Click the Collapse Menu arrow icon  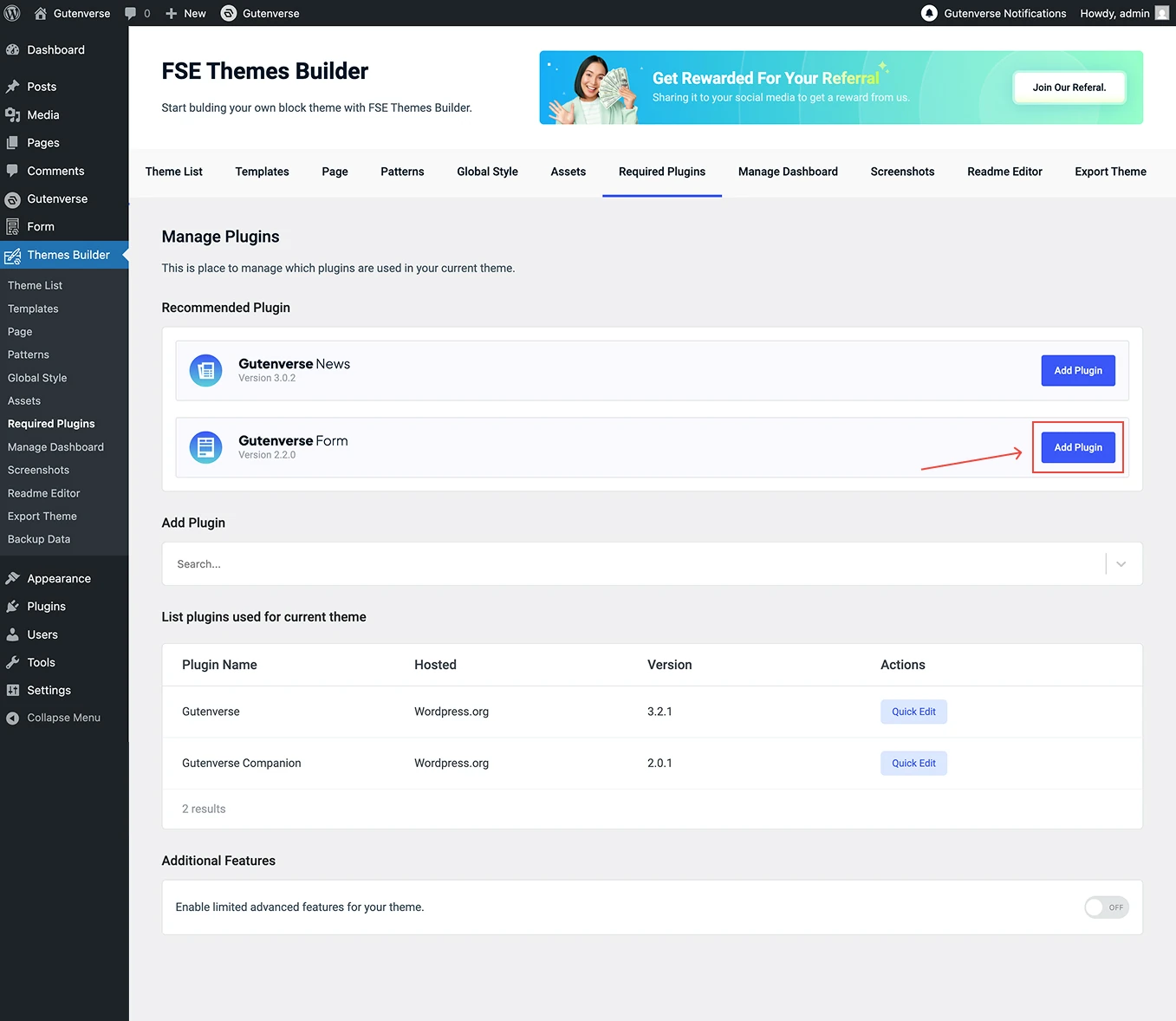tap(12, 718)
